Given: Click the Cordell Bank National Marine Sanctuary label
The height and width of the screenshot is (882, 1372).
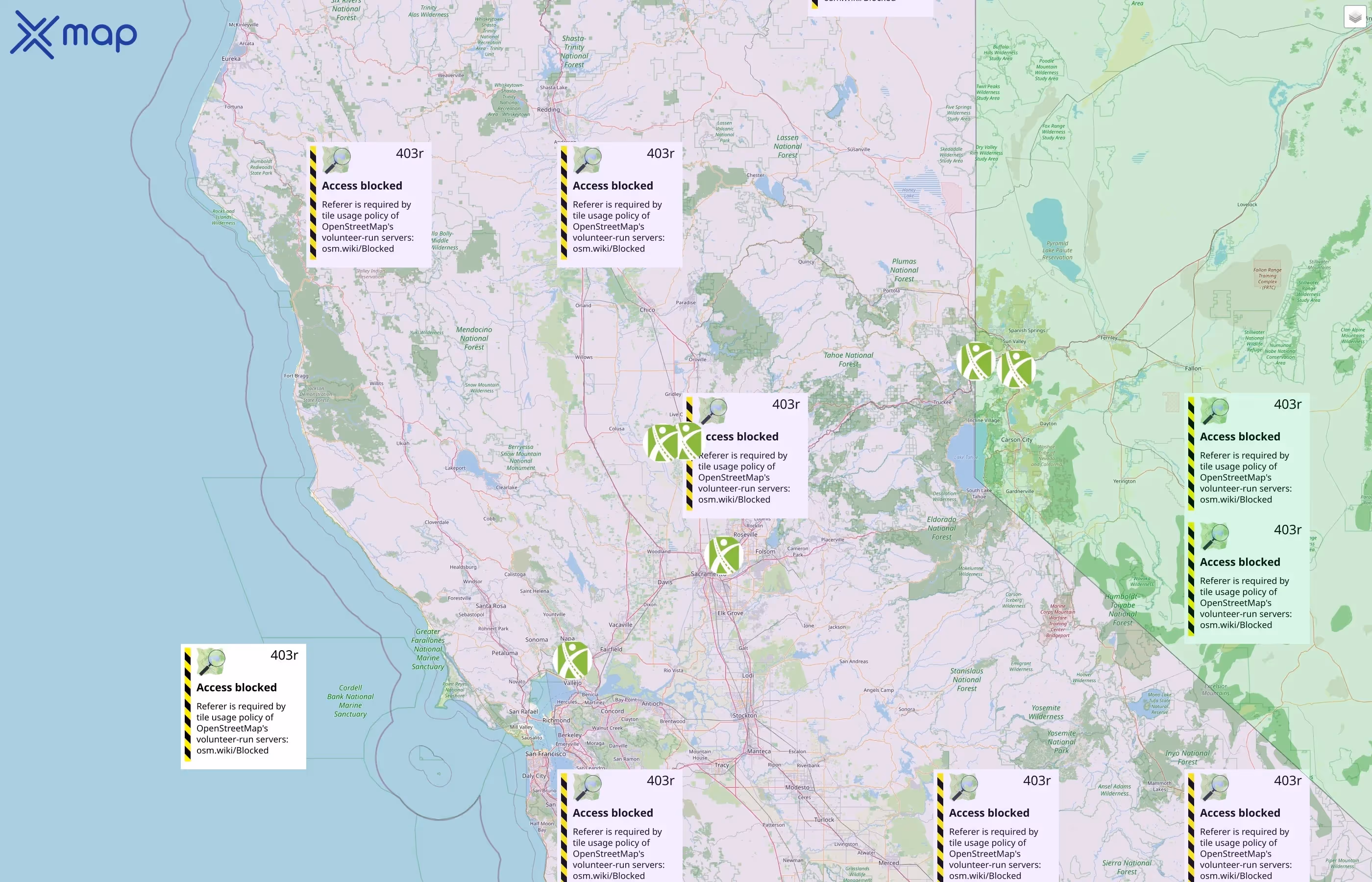Looking at the screenshot, I should coord(350,701).
